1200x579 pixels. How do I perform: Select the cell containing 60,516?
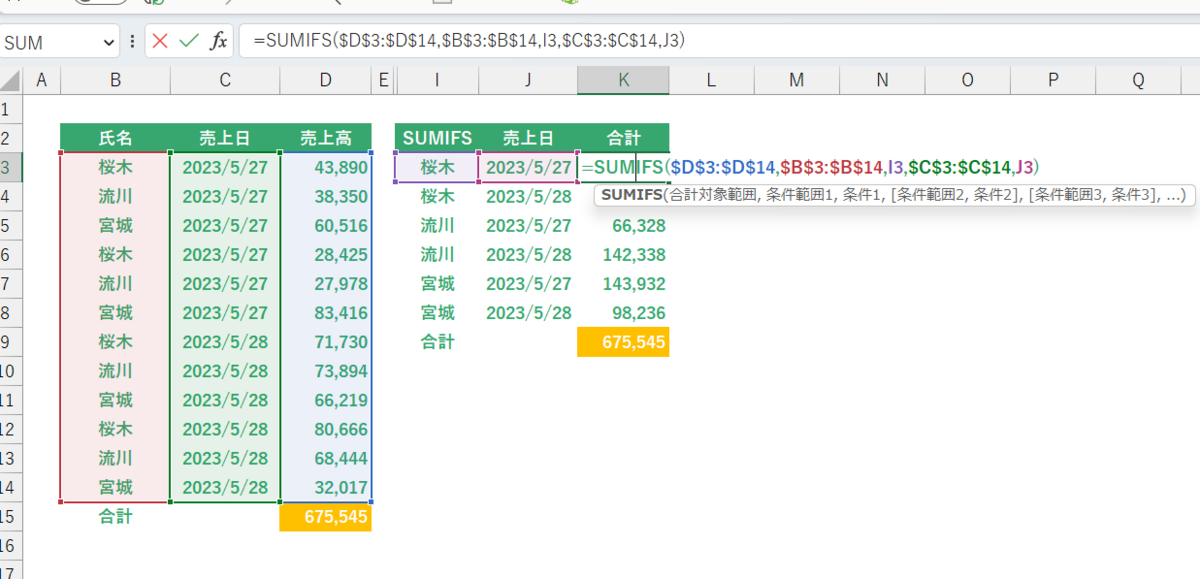coord(325,225)
